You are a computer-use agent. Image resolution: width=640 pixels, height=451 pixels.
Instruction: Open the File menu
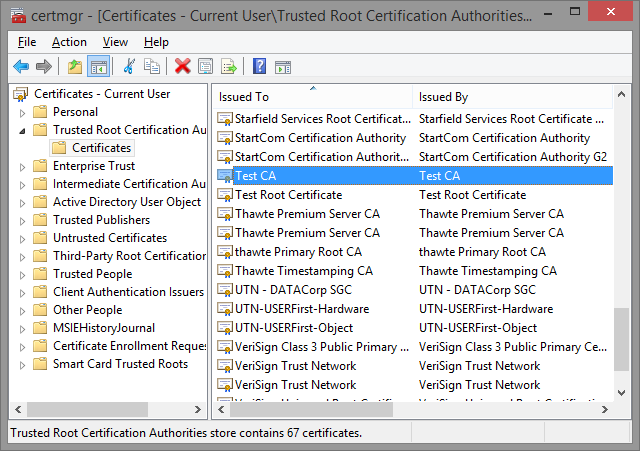(27, 42)
